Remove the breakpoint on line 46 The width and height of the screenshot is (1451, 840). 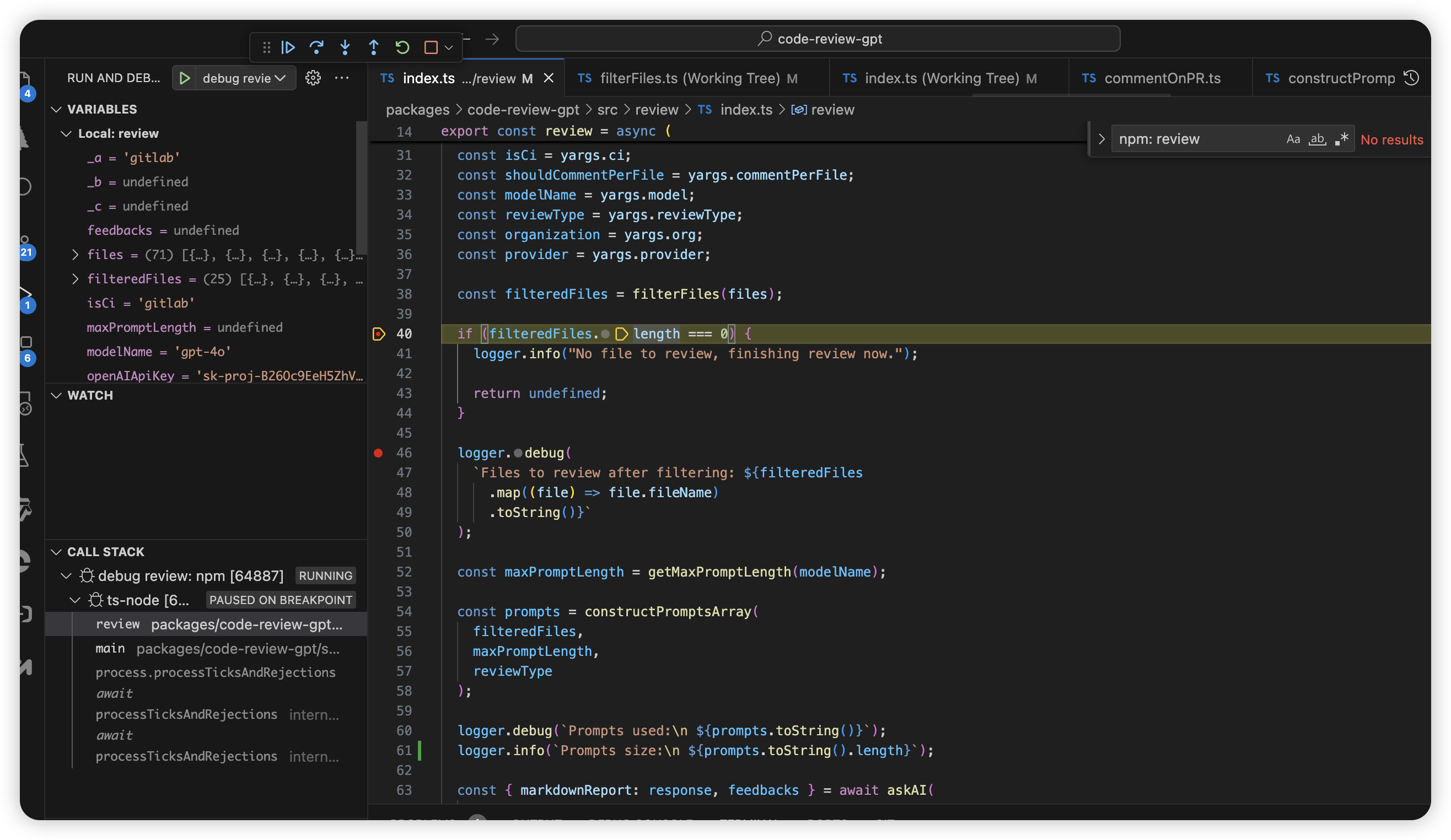[378, 453]
